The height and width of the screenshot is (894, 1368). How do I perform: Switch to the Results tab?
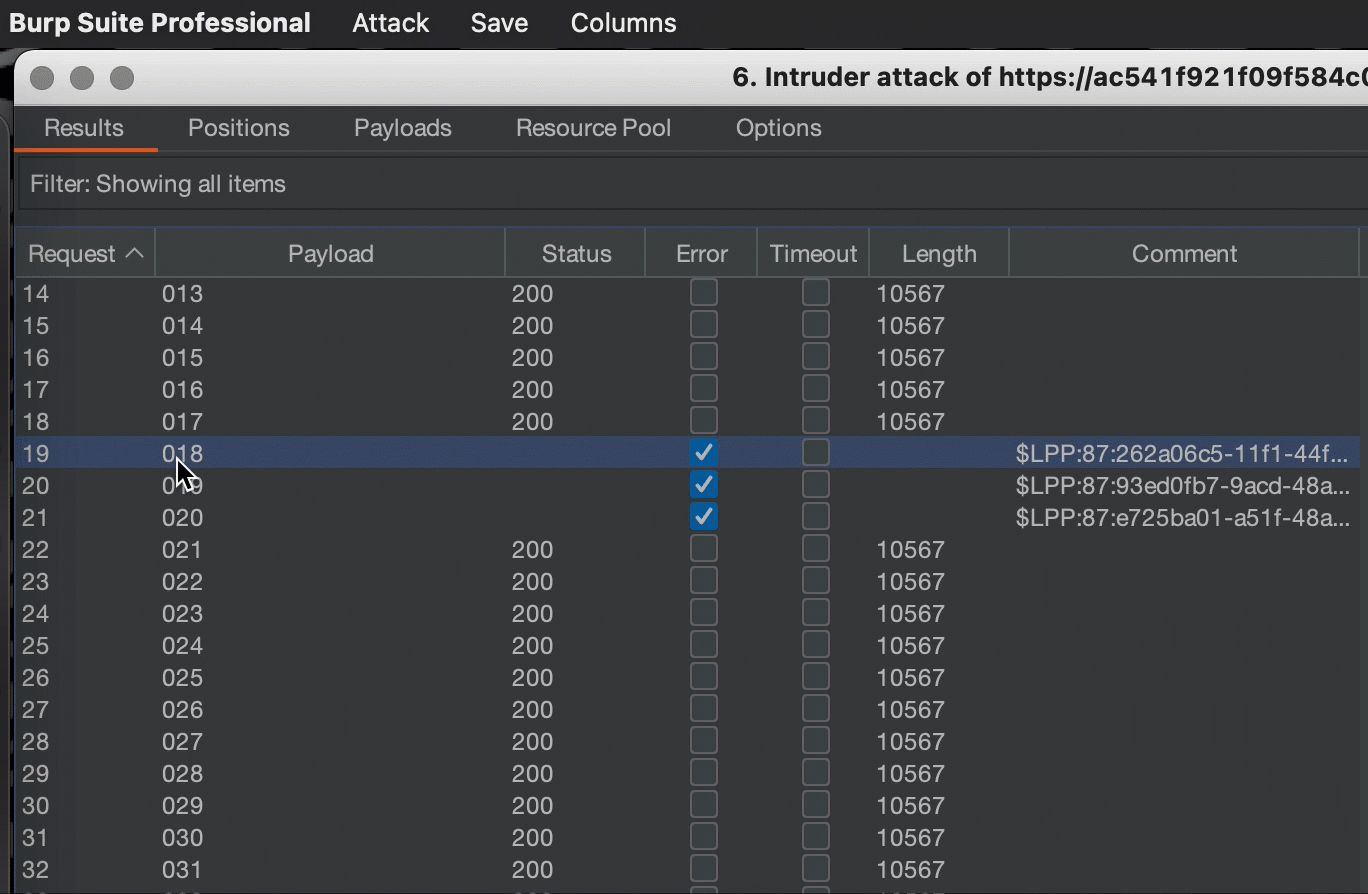tap(84, 128)
